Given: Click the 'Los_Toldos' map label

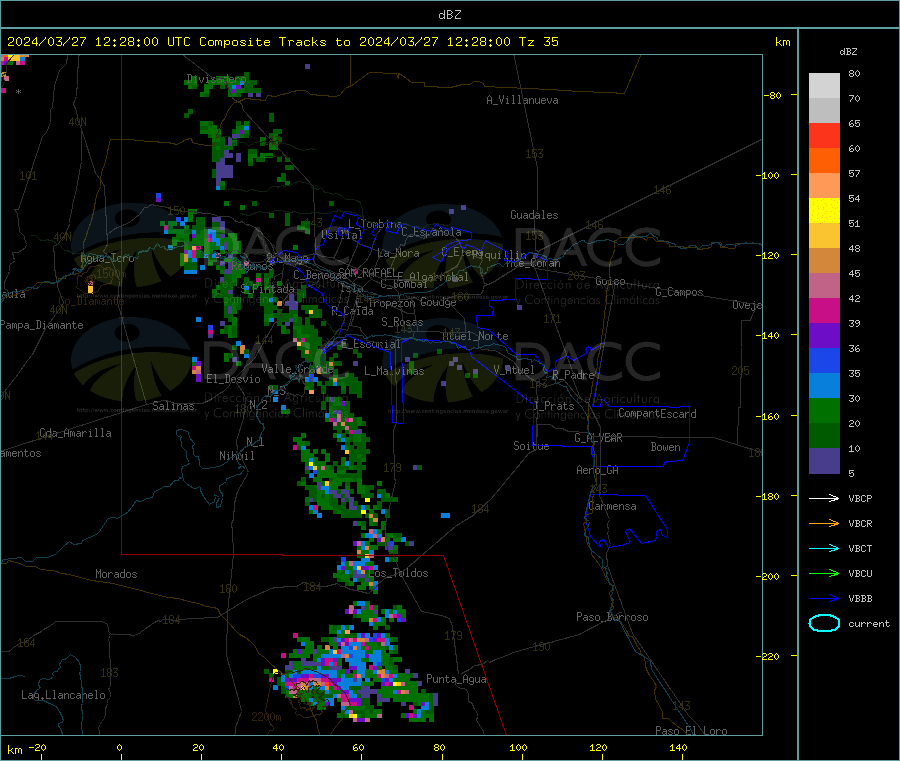Looking at the screenshot, I should click(x=398, y=573).
